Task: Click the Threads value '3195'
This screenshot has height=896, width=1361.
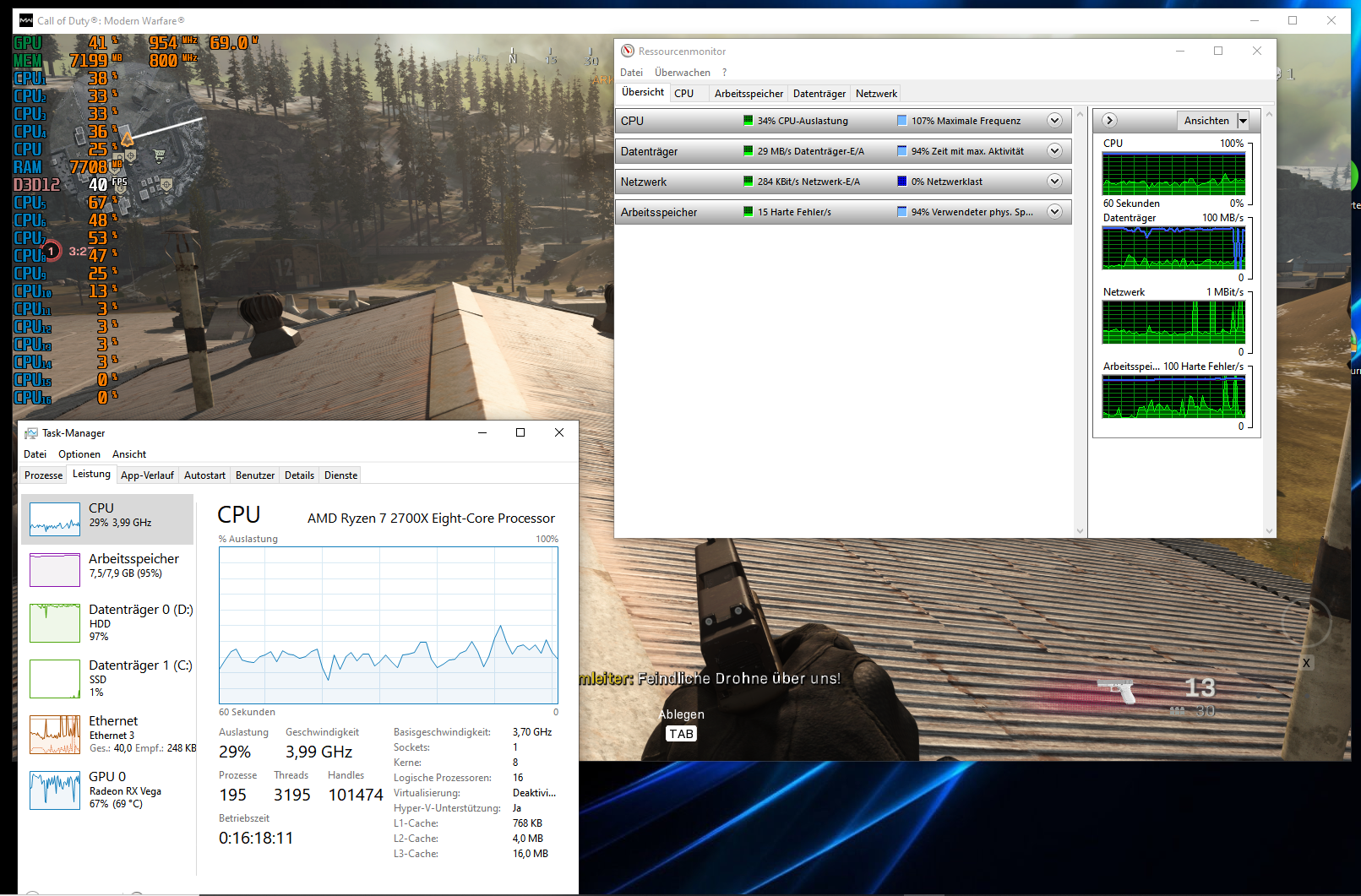Action: tap(292, 795)
